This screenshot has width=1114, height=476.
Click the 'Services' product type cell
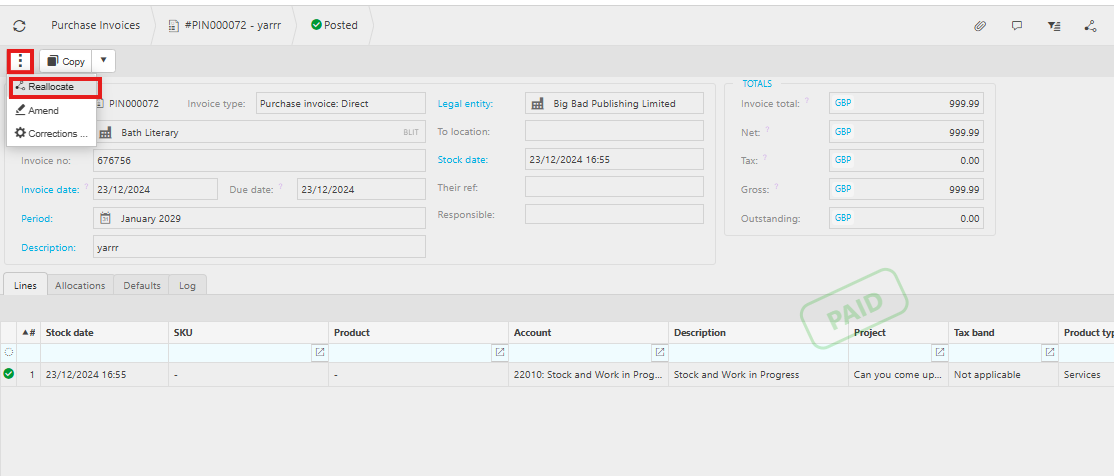[x=1086, y=374]
